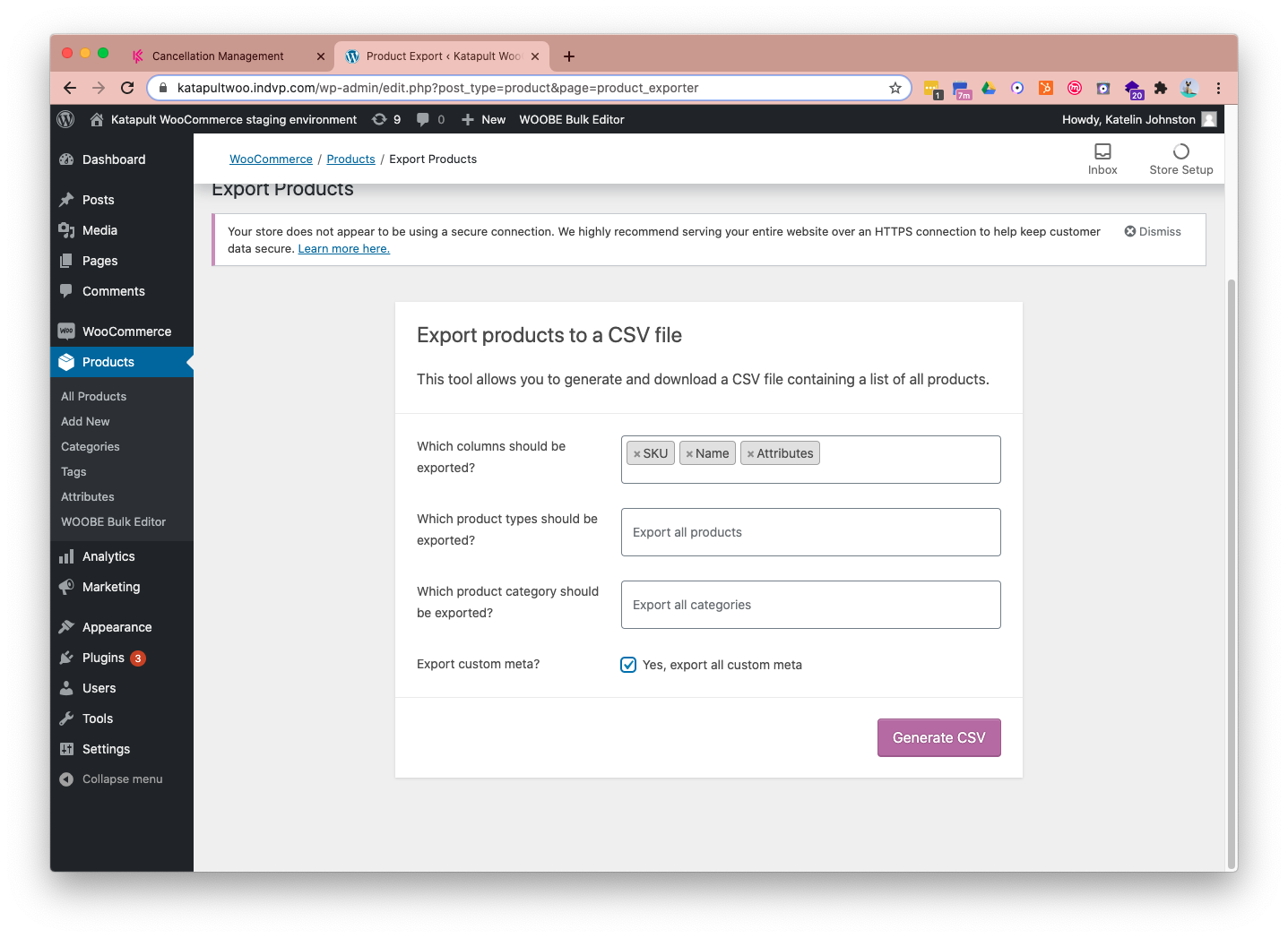Go back with browser back arrow
Screen dimensions: 1288x938
pyautogui.click(x=70, y=88)
